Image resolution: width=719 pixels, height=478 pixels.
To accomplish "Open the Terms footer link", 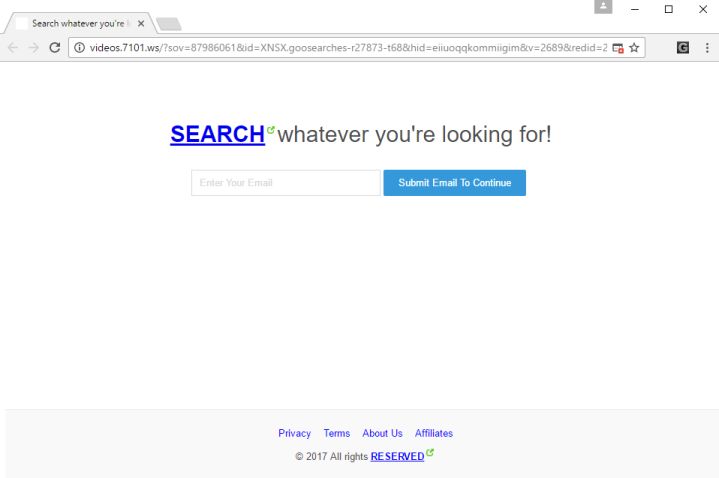I will pyautogui.click(x=337, y=433).
